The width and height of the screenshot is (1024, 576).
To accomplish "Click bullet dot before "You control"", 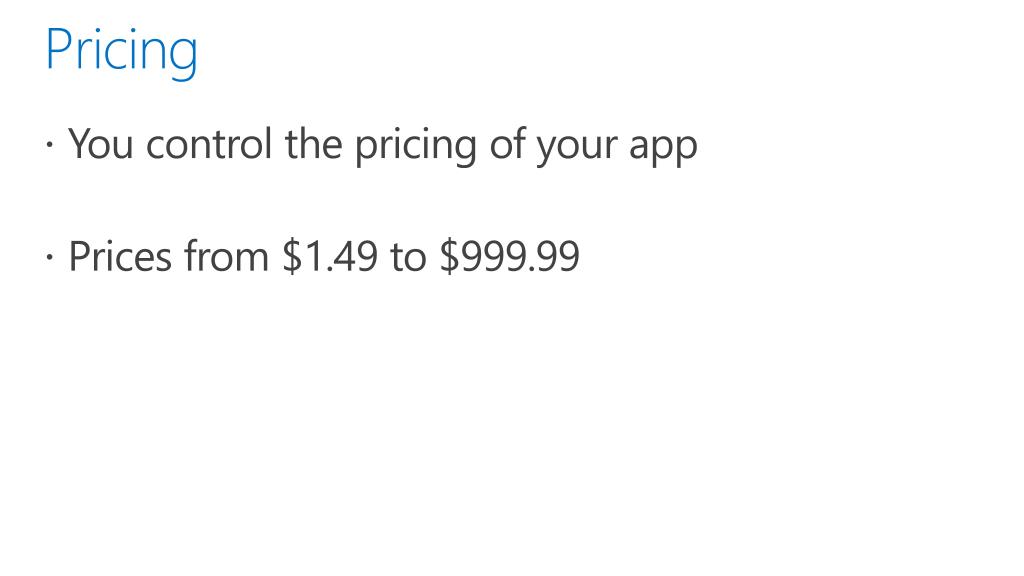I will tap(50, 145).
